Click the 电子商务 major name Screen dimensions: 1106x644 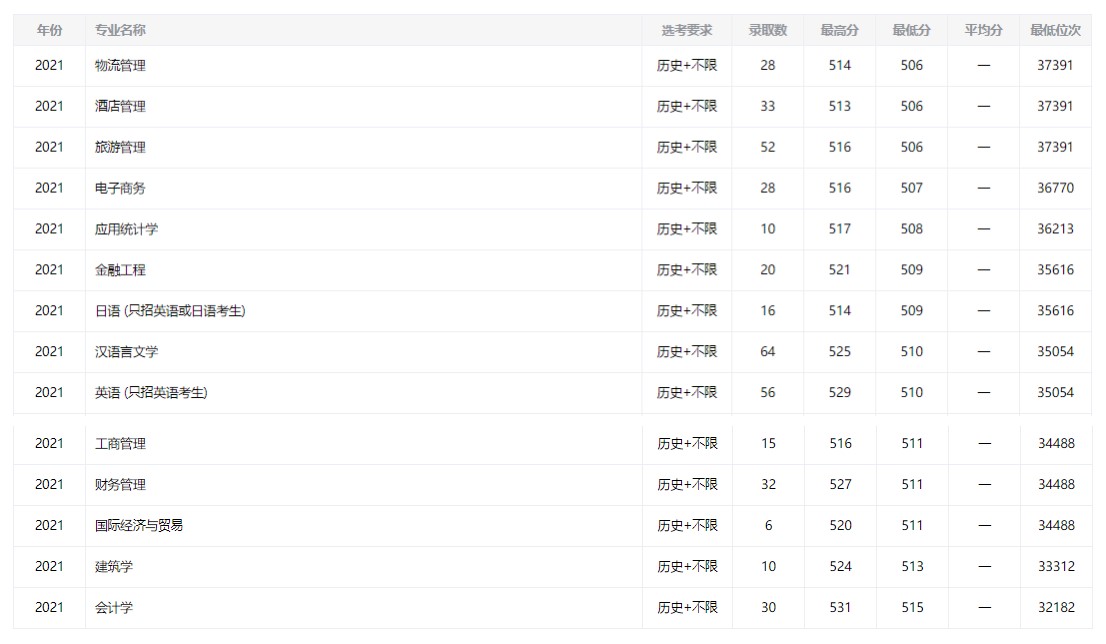point(121,188)
